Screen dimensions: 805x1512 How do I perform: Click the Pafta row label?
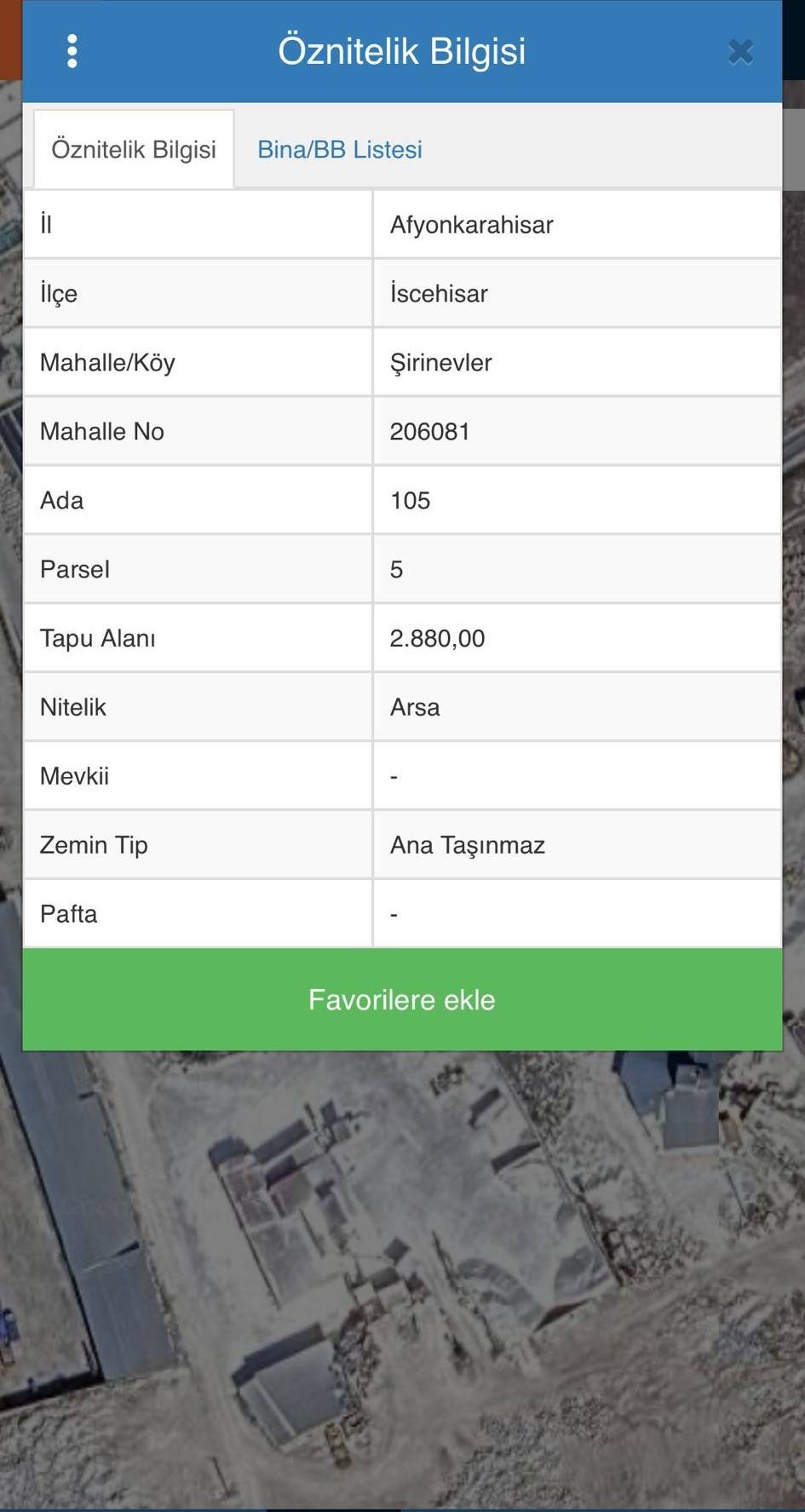(x=68, y=914)
